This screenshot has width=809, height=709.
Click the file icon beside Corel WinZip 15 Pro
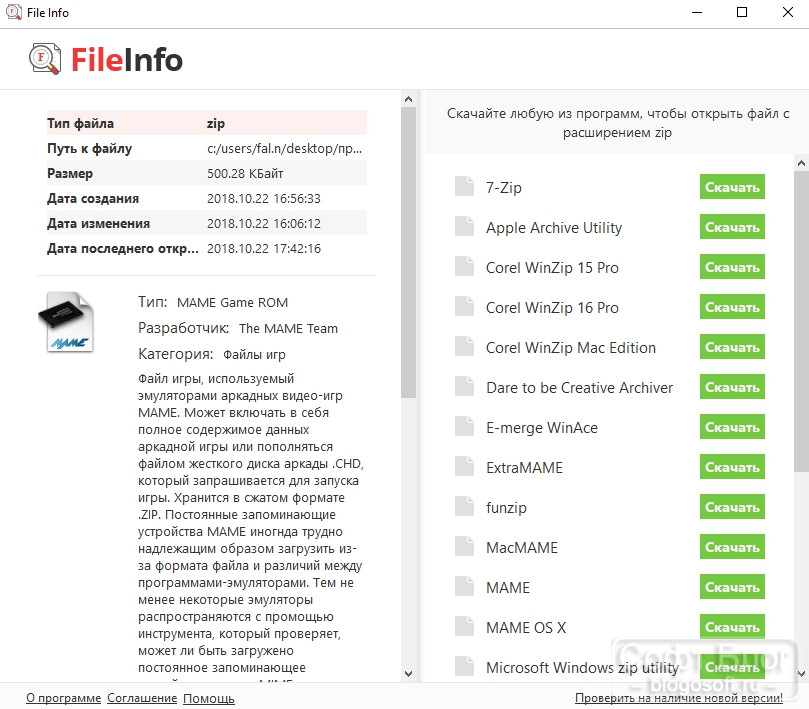[464, 266]
